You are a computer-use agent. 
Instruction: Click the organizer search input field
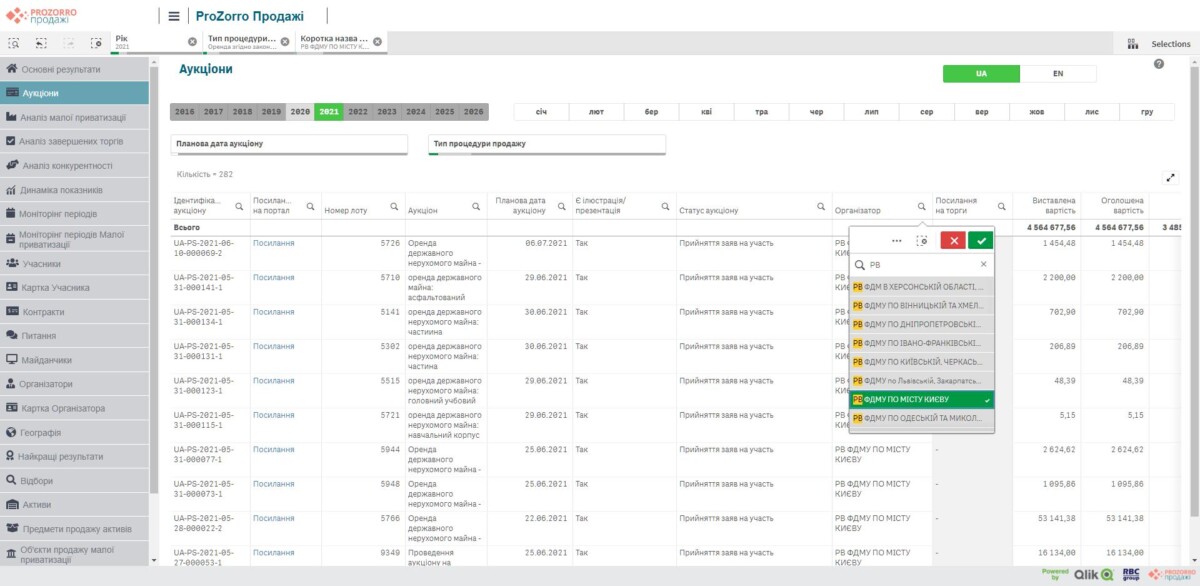tap(920, 265)
